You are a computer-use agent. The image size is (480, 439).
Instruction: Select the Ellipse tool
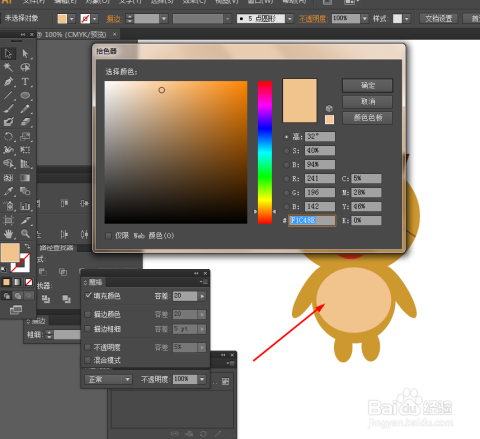point(25,95)
